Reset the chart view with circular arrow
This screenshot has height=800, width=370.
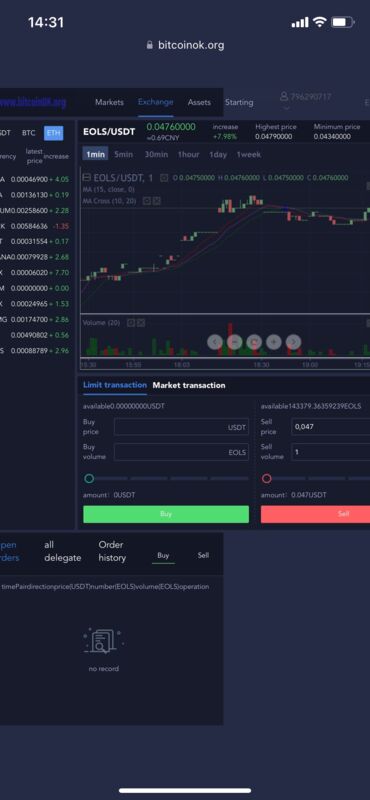pos(254,341)
